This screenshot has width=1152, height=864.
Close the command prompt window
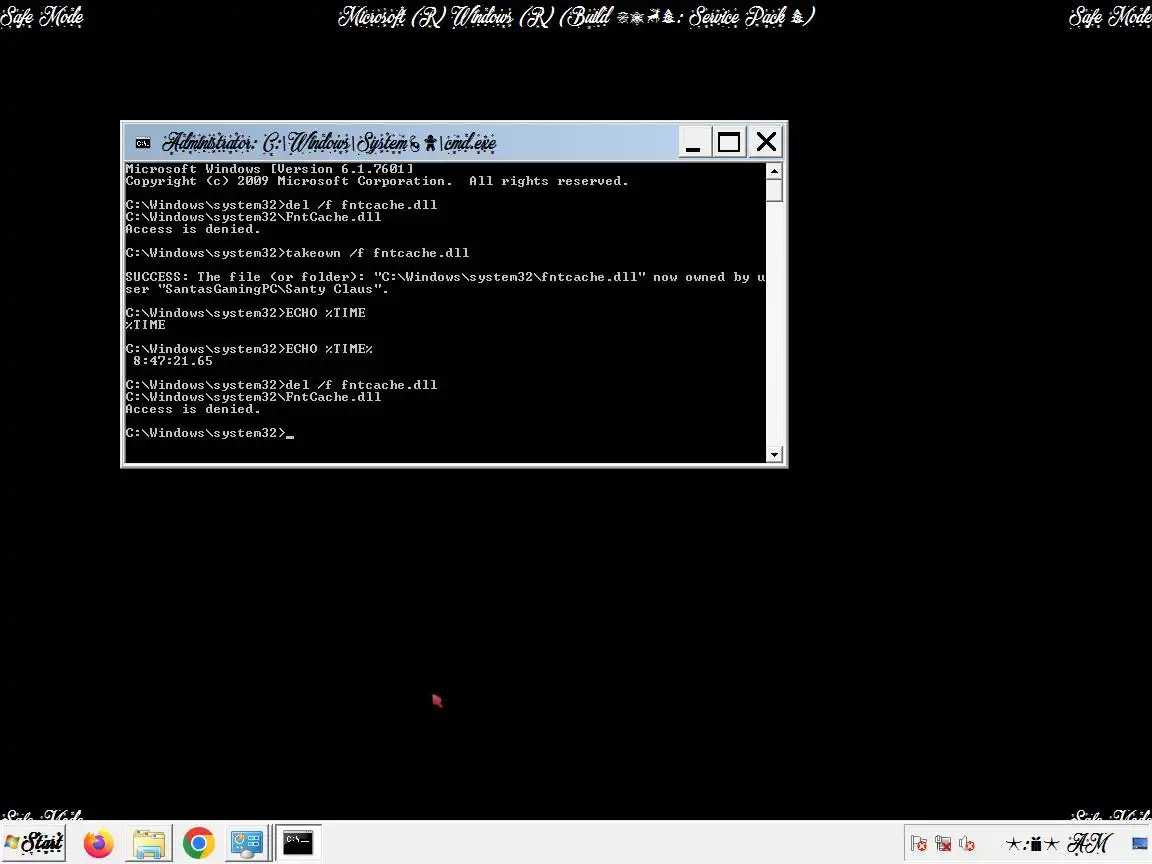click(766, 142)
